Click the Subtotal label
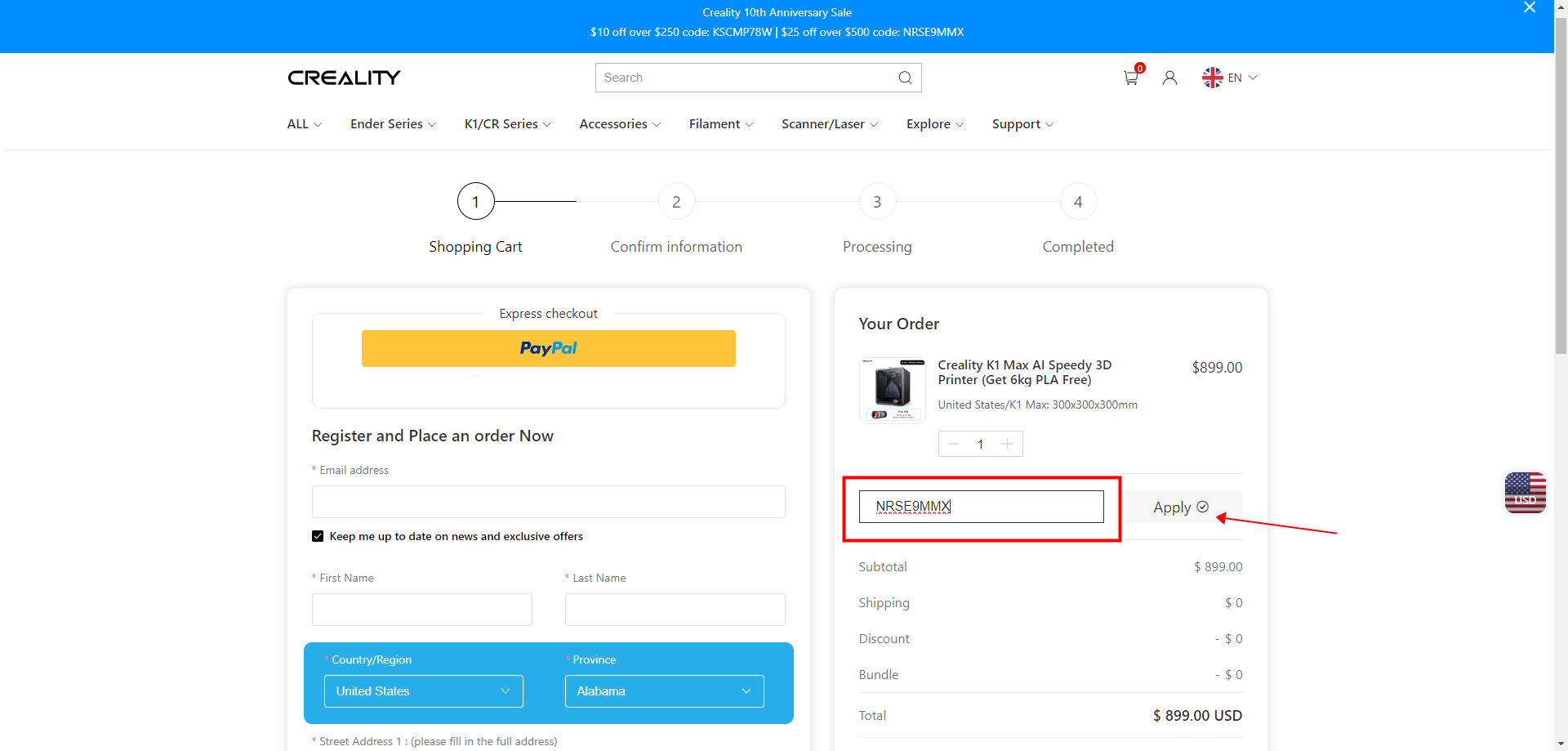 pos(882,567)
